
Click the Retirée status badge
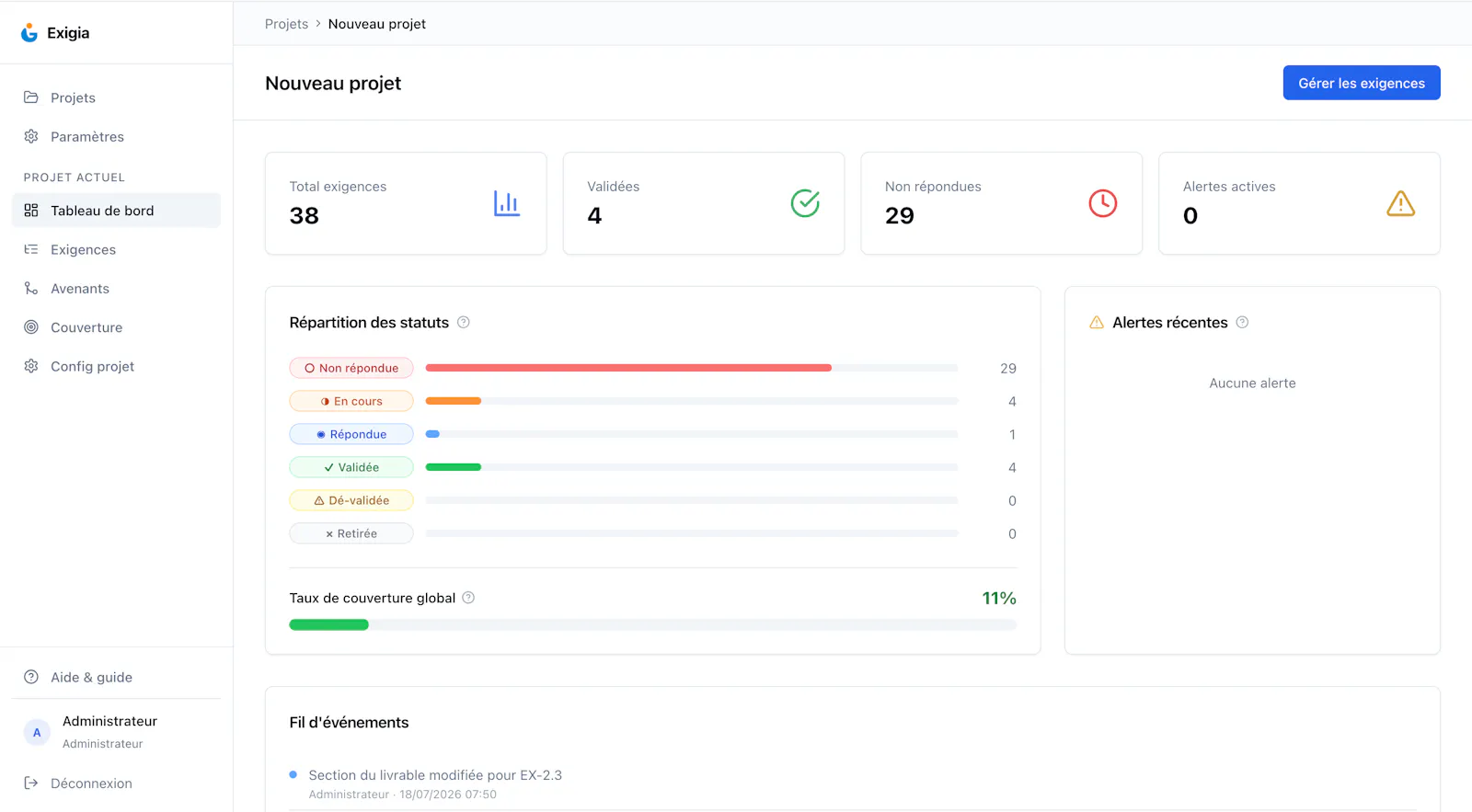(351, 533)
